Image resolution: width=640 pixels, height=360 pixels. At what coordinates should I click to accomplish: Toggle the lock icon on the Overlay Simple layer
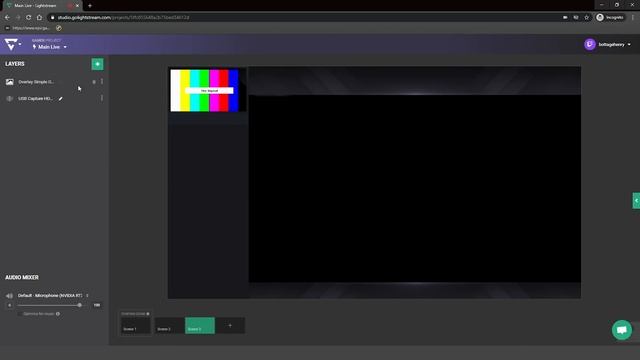94,82
